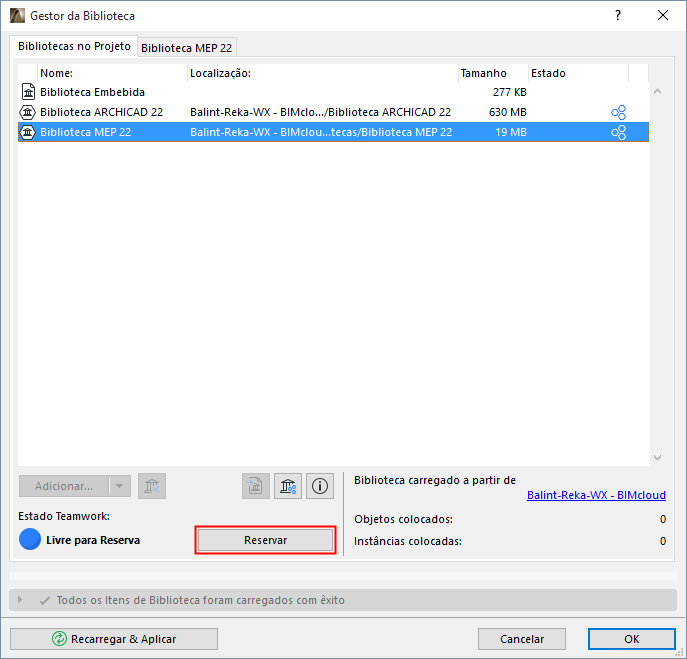Open the Biblioteca MEP 22 tab
687x659 pixels.
pyautogui.click(x=187, y=48)
